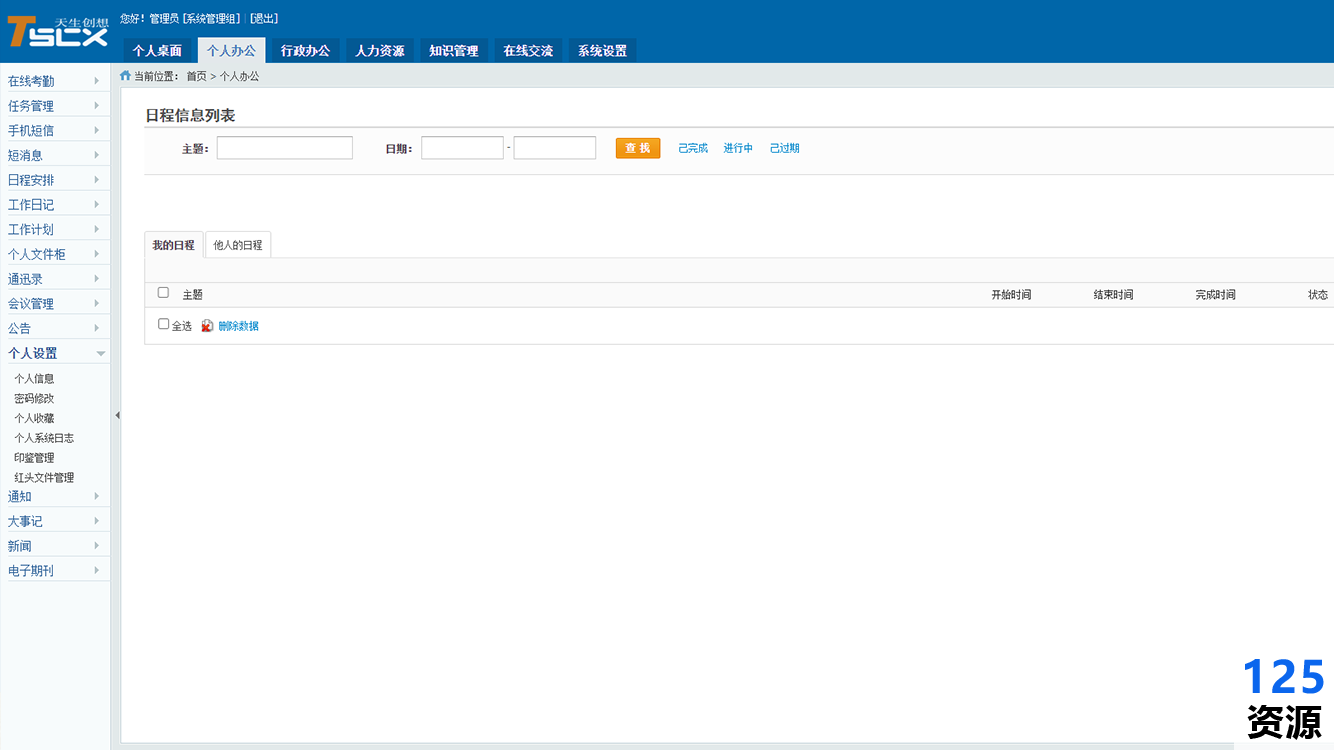Open the 个人桌面 top tab
This screenshot has width=1334, height=750.
157,50
